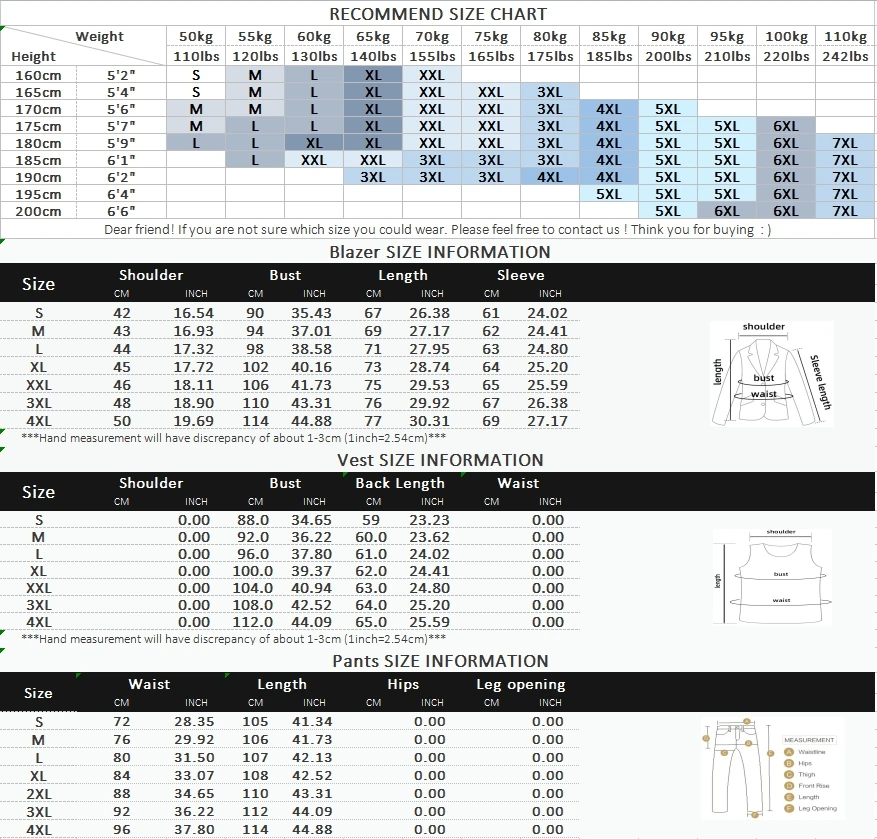Click the 155lbs weight header
The height and width of the screenshot is (839, 877).
pyautogui.click(x=432, y=56)
